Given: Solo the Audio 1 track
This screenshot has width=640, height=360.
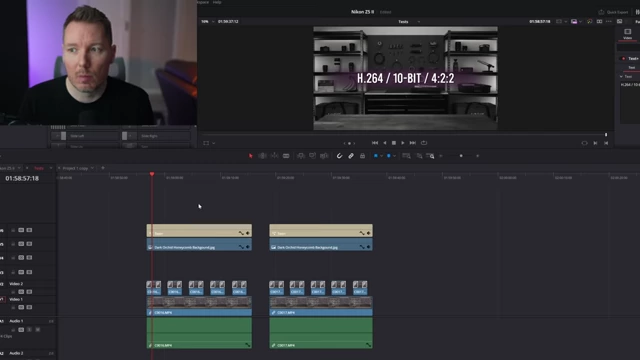Looking at the screenshot, I should point(29,329).
